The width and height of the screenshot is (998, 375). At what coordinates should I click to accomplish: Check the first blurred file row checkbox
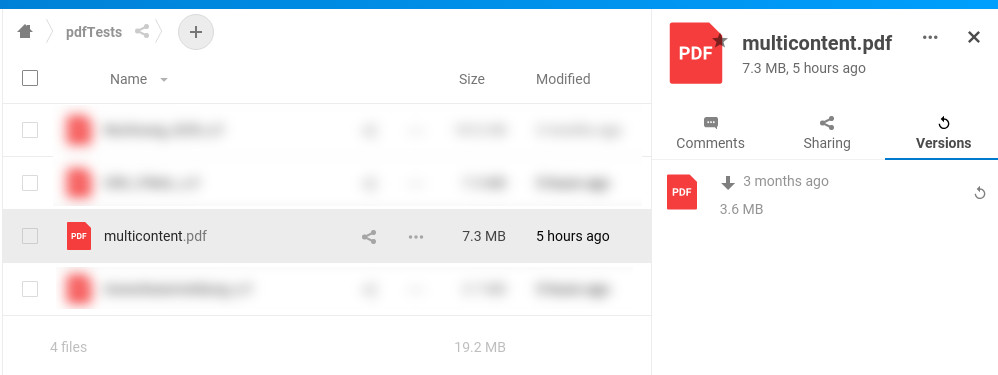click(x=30, y=130)
